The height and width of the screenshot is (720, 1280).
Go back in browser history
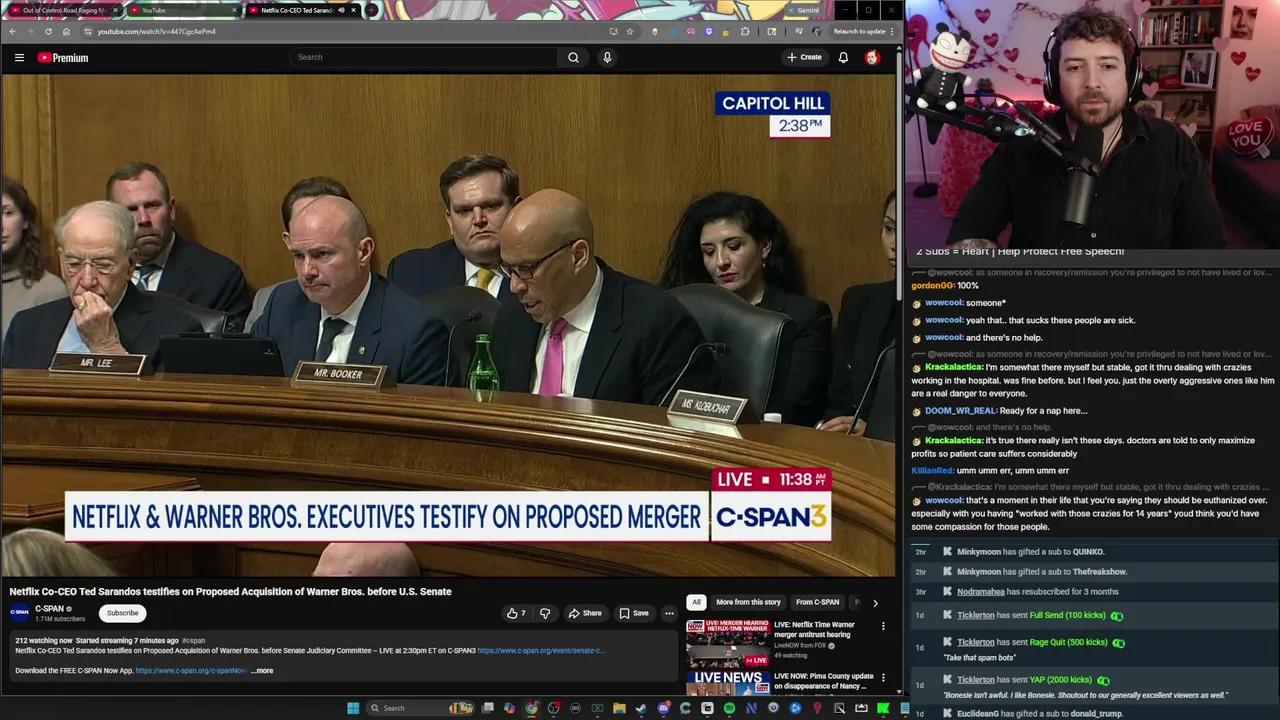pyautogui.click(x=12, y=31)
